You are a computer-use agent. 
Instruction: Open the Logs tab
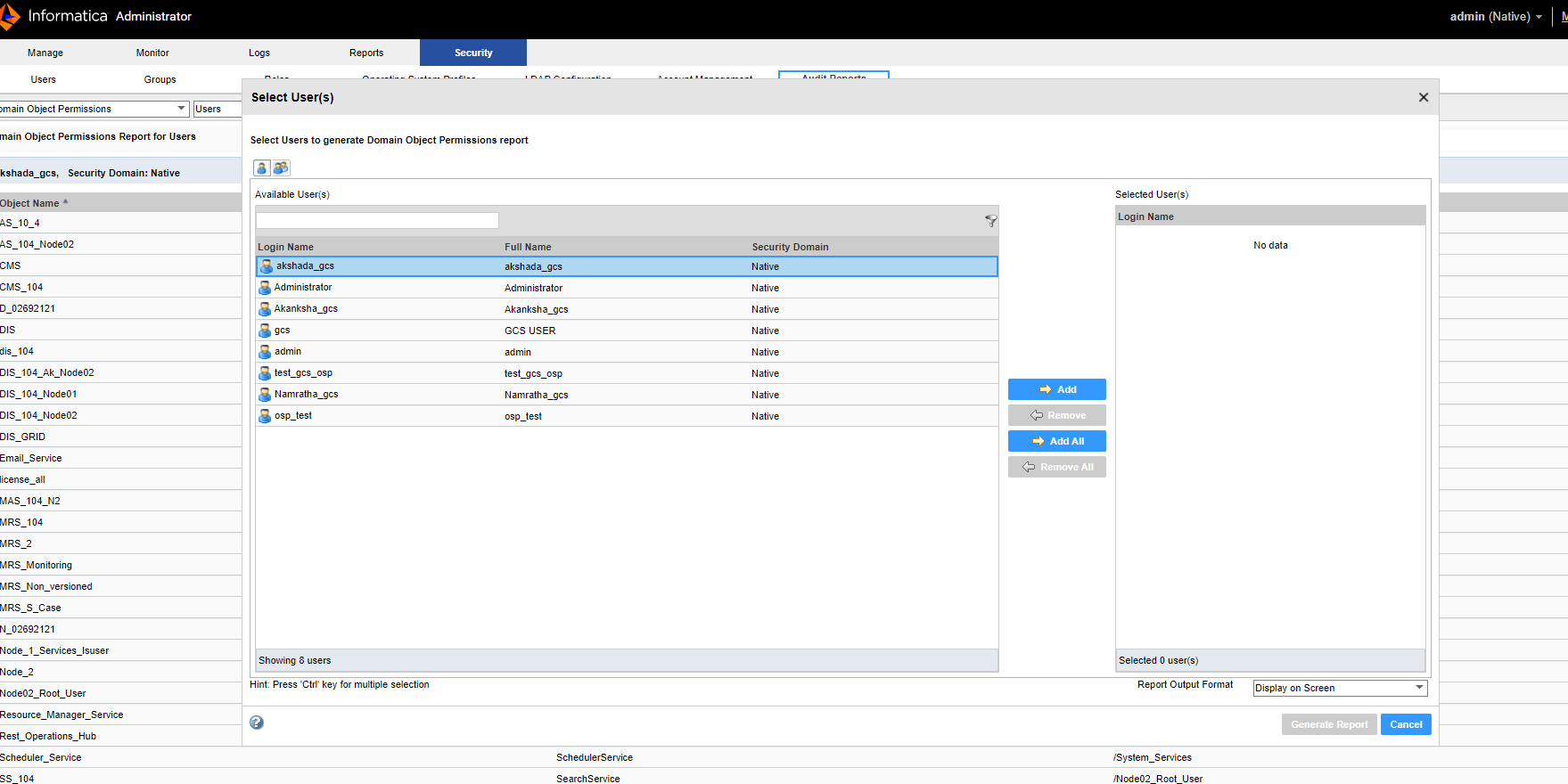point(259,53)
